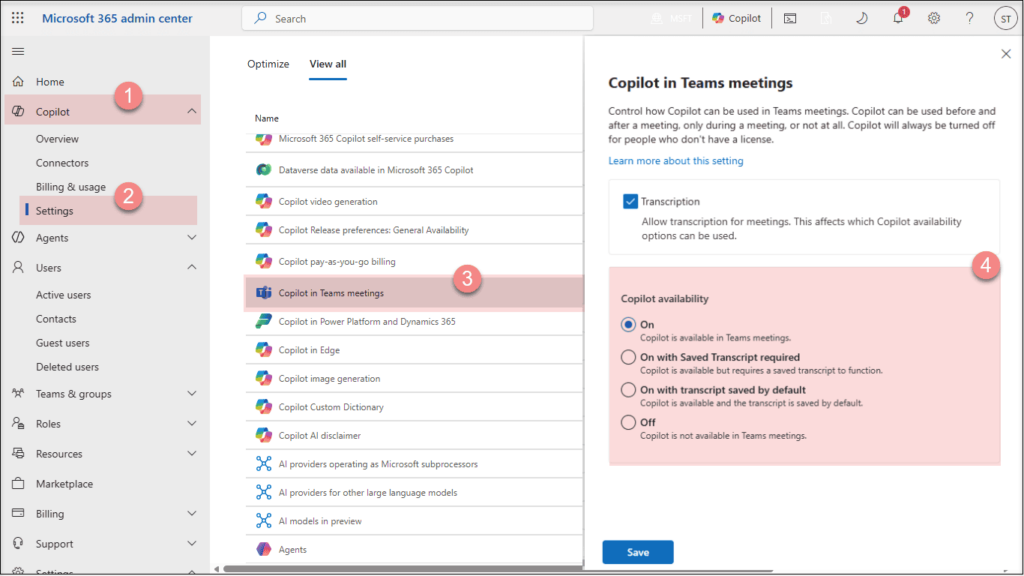Image resolution: width=1024 pixels, height=576 pixels.
Task: Select the On availability radio button
Action: tap(628, 325)
